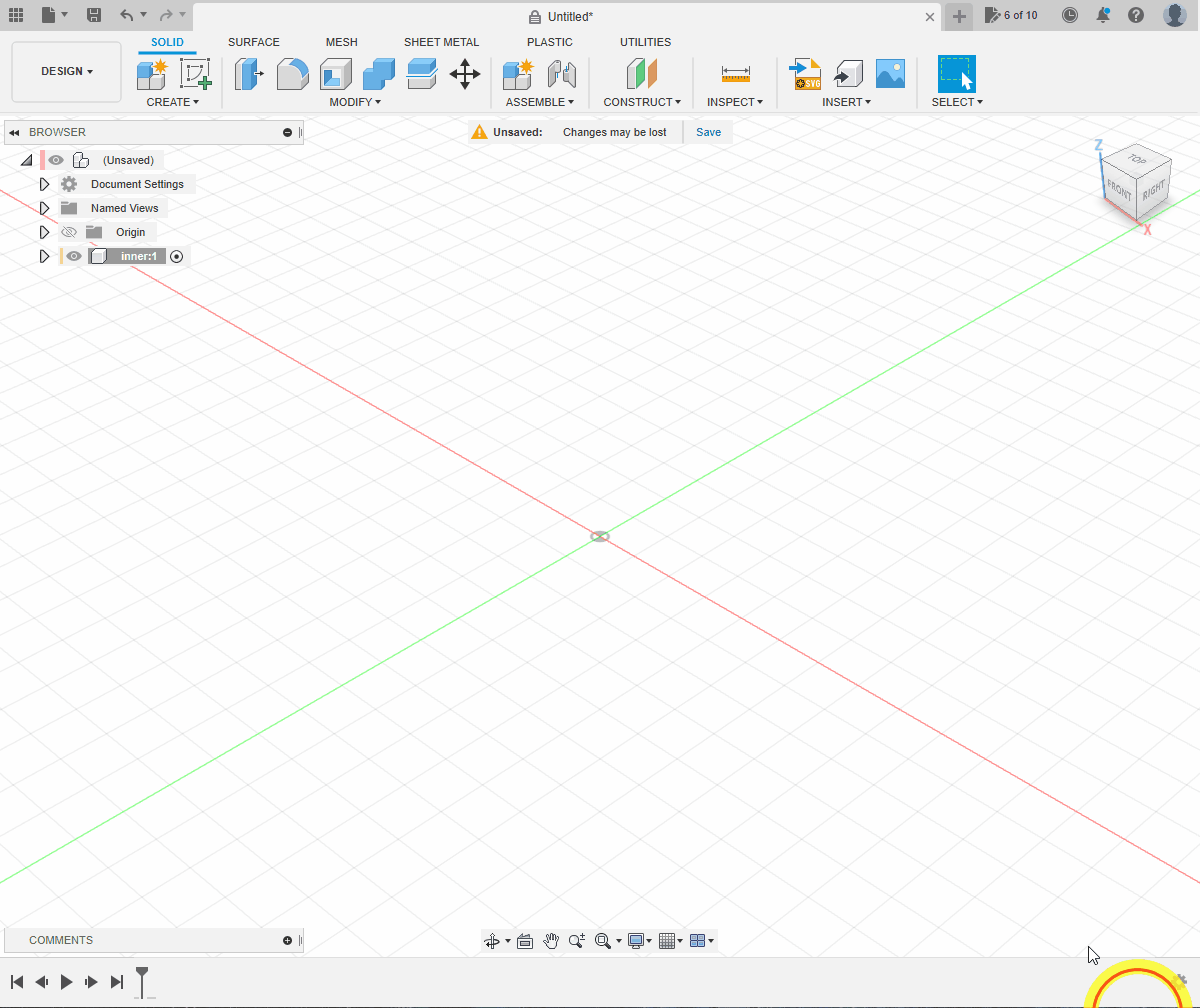
Task: Expand the Named Views folder
Action: tap(44, 208)
